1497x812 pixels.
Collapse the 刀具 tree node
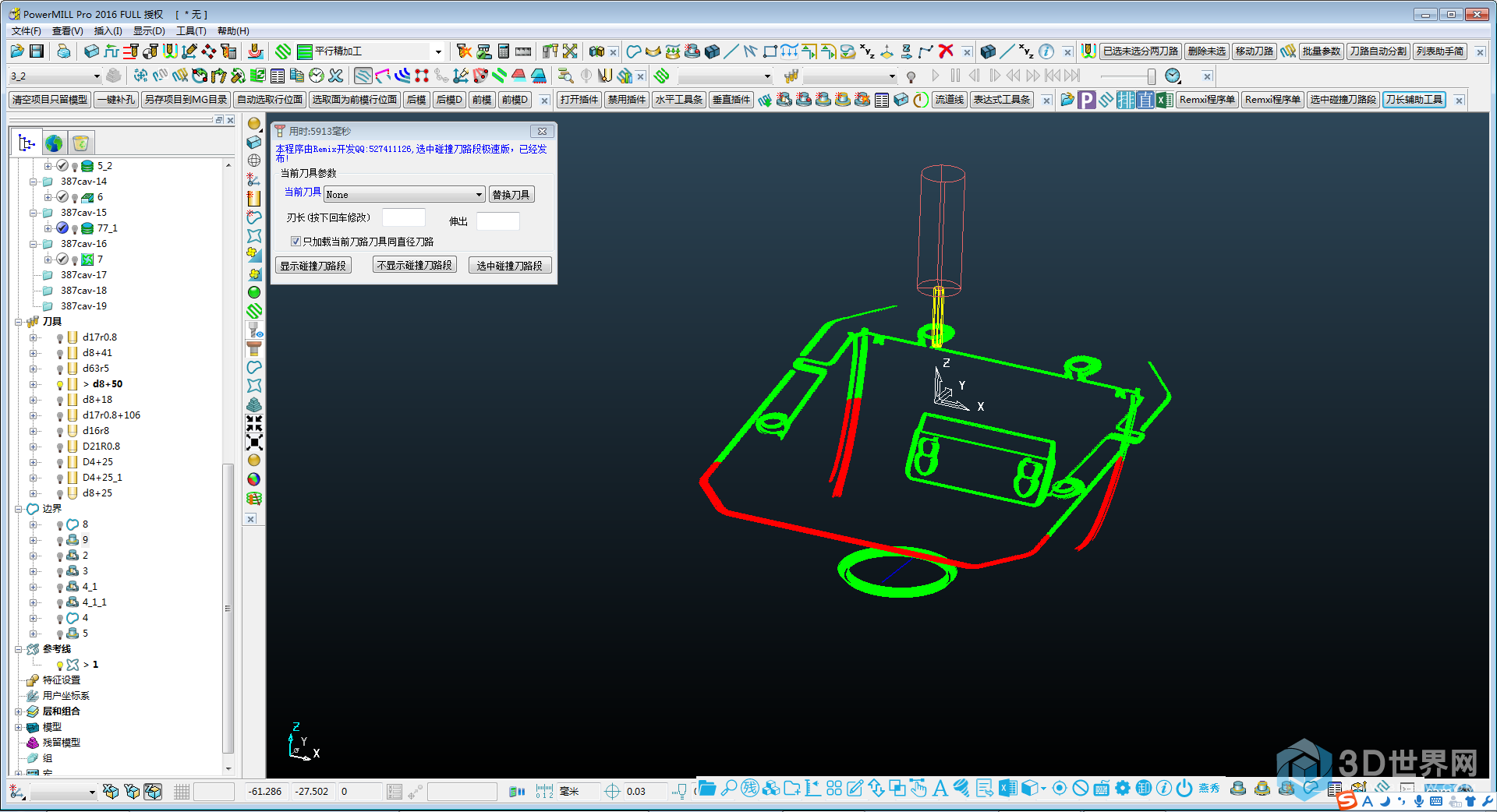19,322
